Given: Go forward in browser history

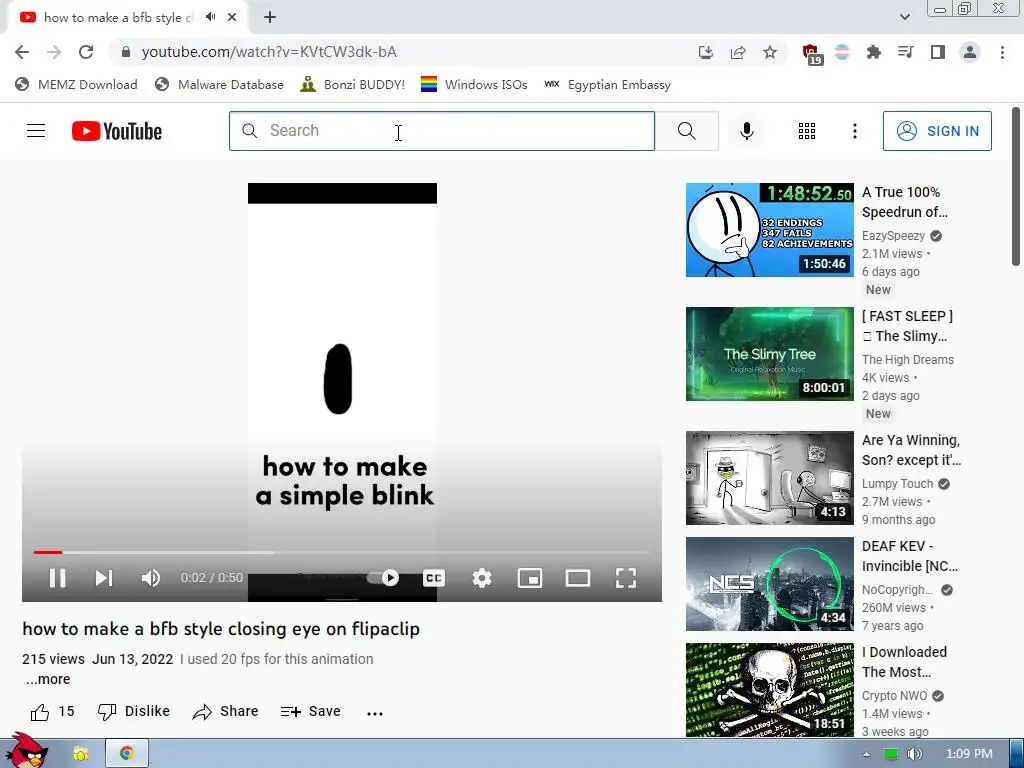Looking at the screenshot, I should click(54, 52).
